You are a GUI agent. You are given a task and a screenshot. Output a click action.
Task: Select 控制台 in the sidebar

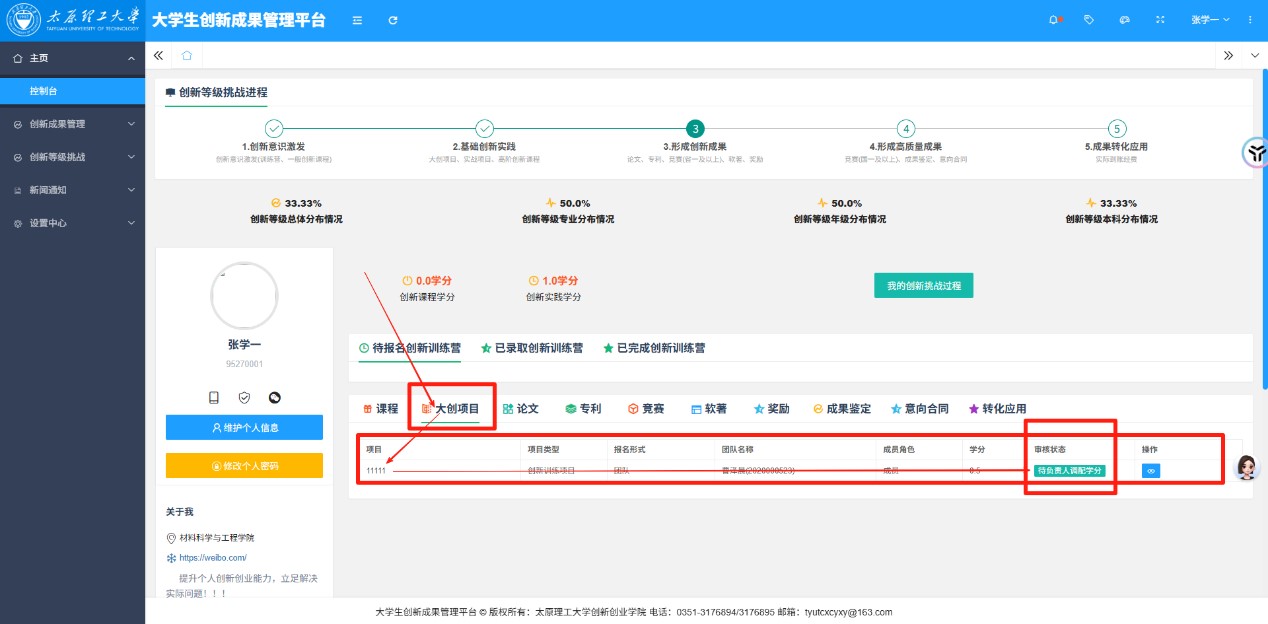pos(44,91)
